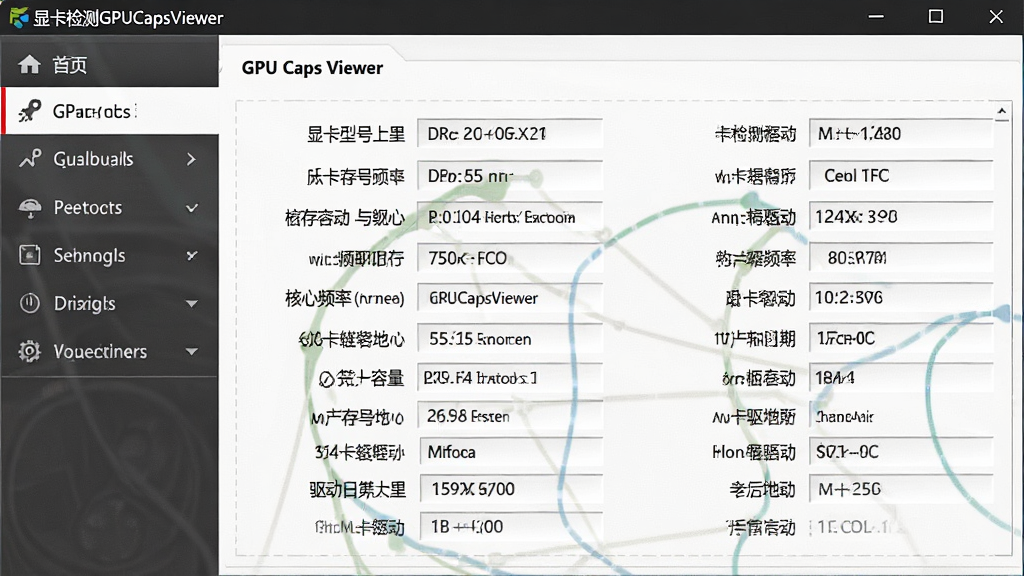Click the field showing Ceol TFC

pyautogui.click(x=901, y=175)
